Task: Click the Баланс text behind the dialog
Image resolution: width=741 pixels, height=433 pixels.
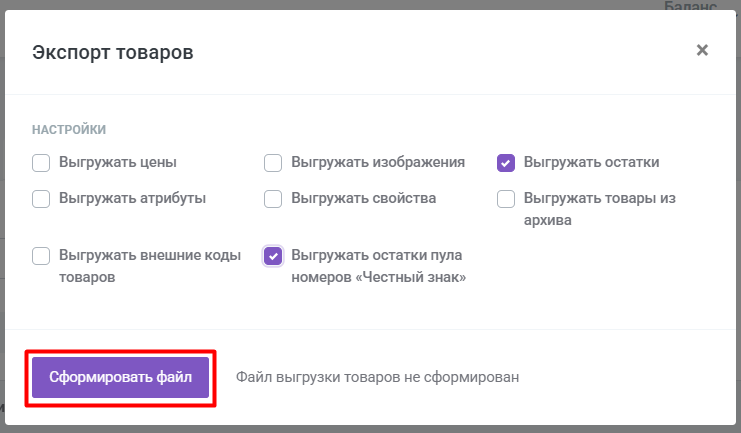Action: [x=690, y=6]
